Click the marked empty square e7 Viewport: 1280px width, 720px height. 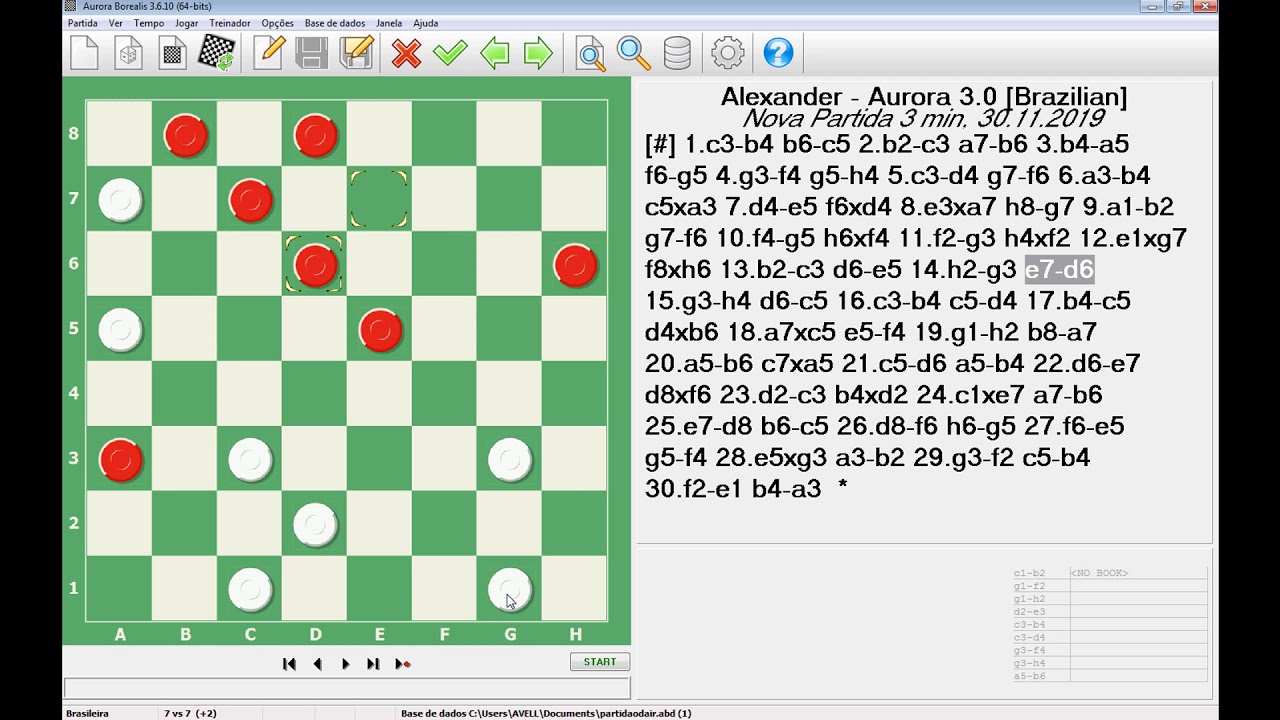(x=380, y=200)
